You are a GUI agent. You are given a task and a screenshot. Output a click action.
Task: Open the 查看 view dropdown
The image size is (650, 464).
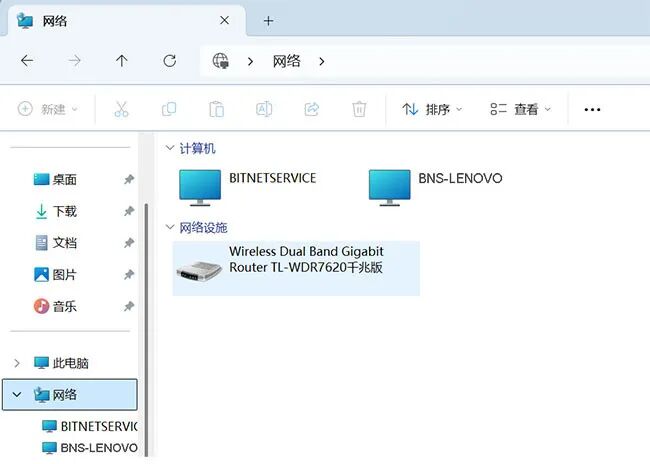[x=521, y=109]
